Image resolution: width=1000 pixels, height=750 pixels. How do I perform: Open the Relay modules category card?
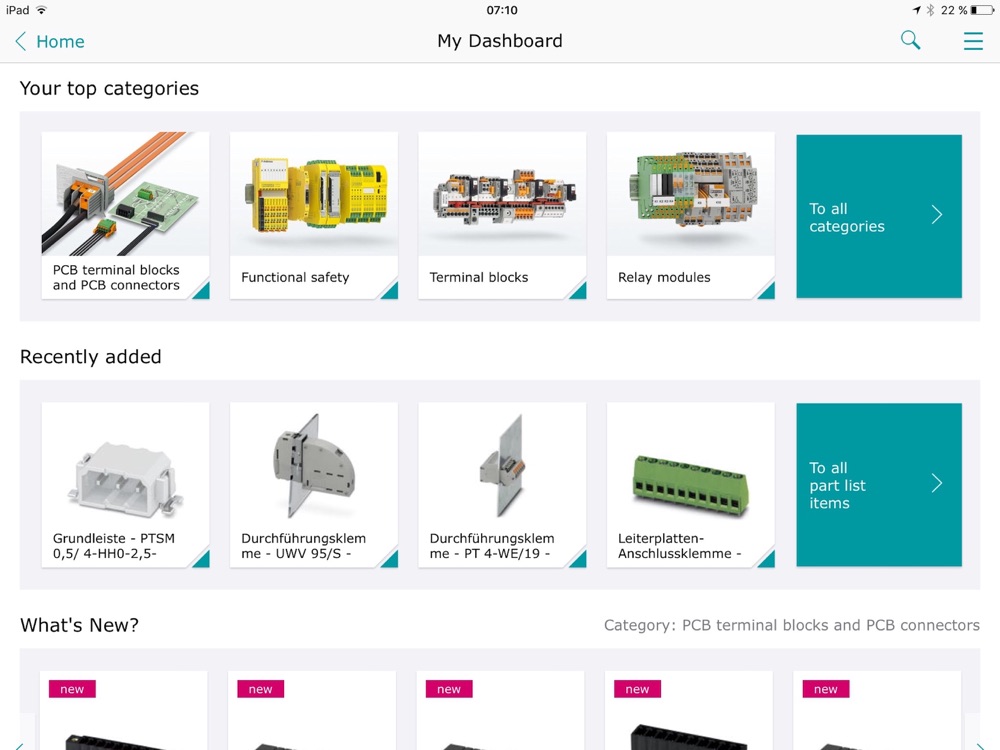[691, 215]
